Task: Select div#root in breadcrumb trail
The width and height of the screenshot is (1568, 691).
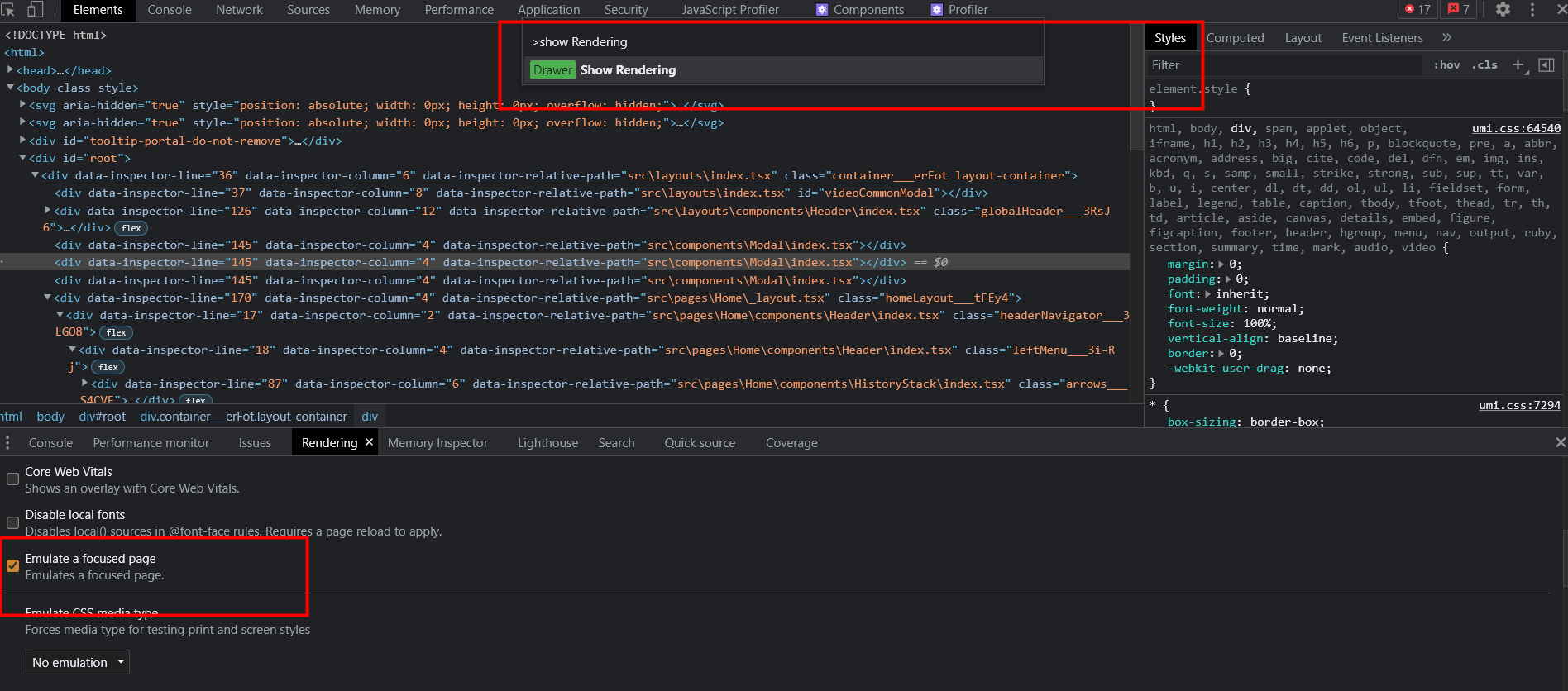Action: (x=103, y=417)
